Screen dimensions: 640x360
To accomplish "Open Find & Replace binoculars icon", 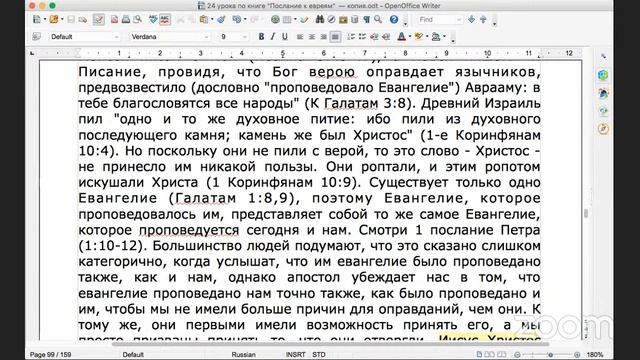I will pos(320,19).
